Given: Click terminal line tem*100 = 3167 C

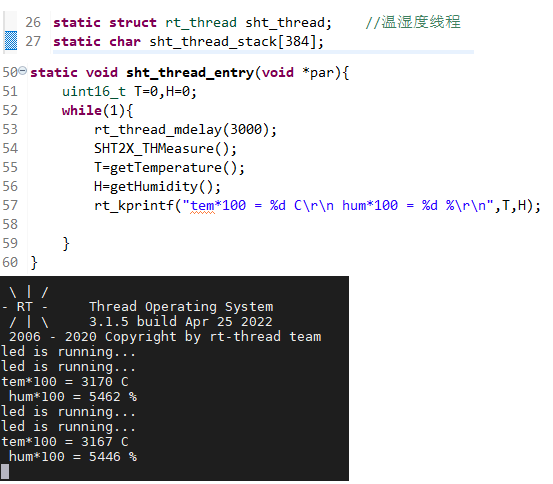Looking at the screenshot, I should click(x=65, y=442).
